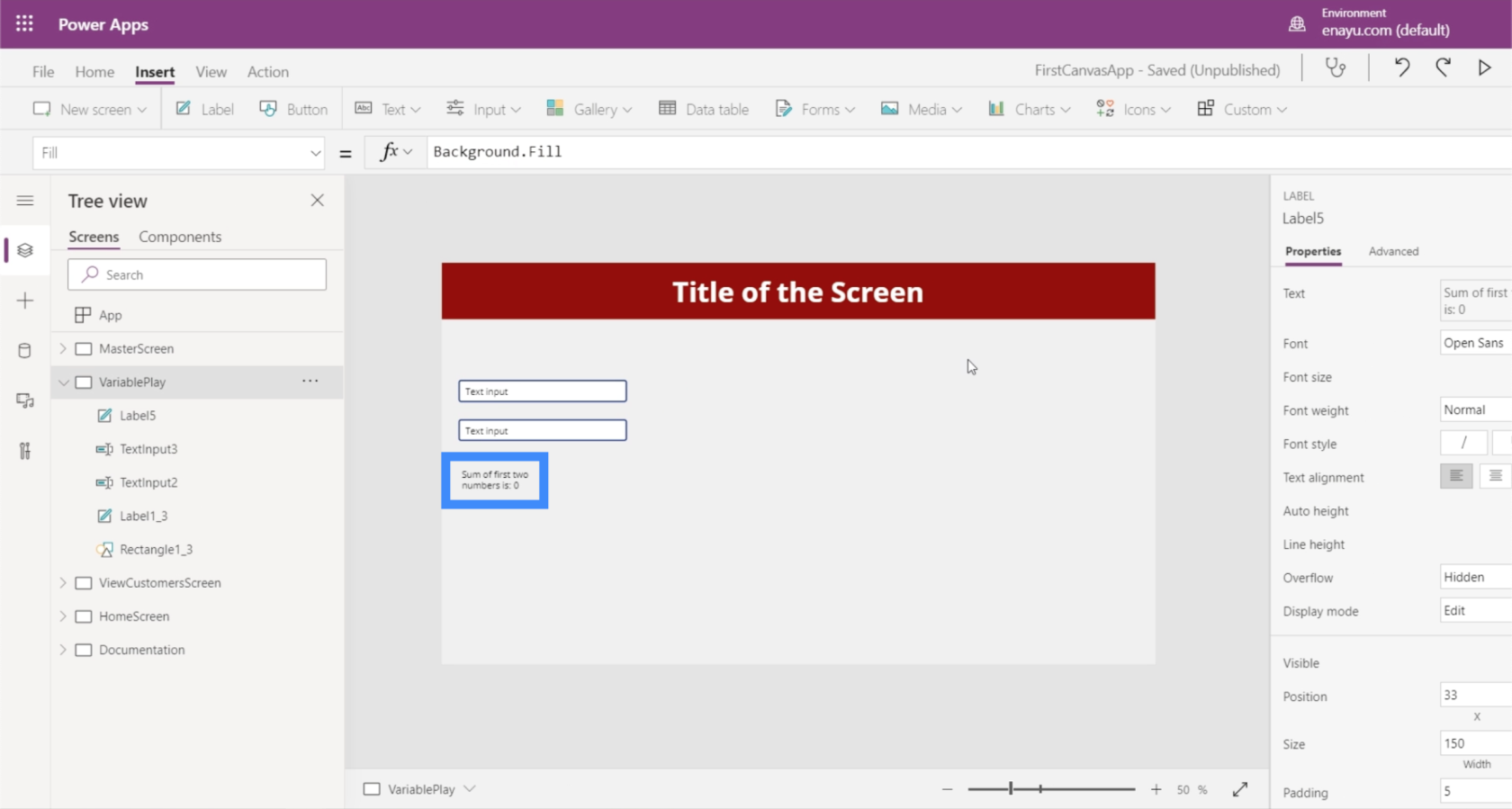Insert a Button control
1512x809 pixels.
coord(293,109)
